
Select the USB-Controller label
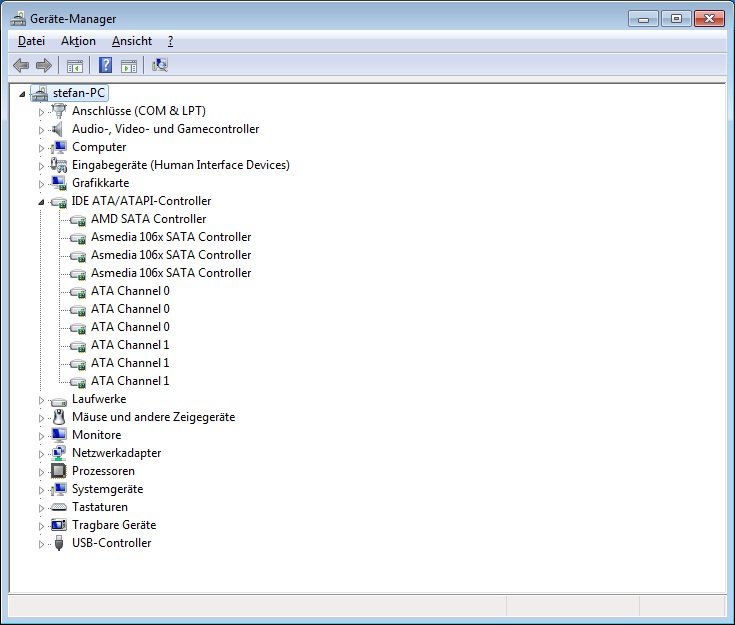pyautogui.click(x=112, y=543)
